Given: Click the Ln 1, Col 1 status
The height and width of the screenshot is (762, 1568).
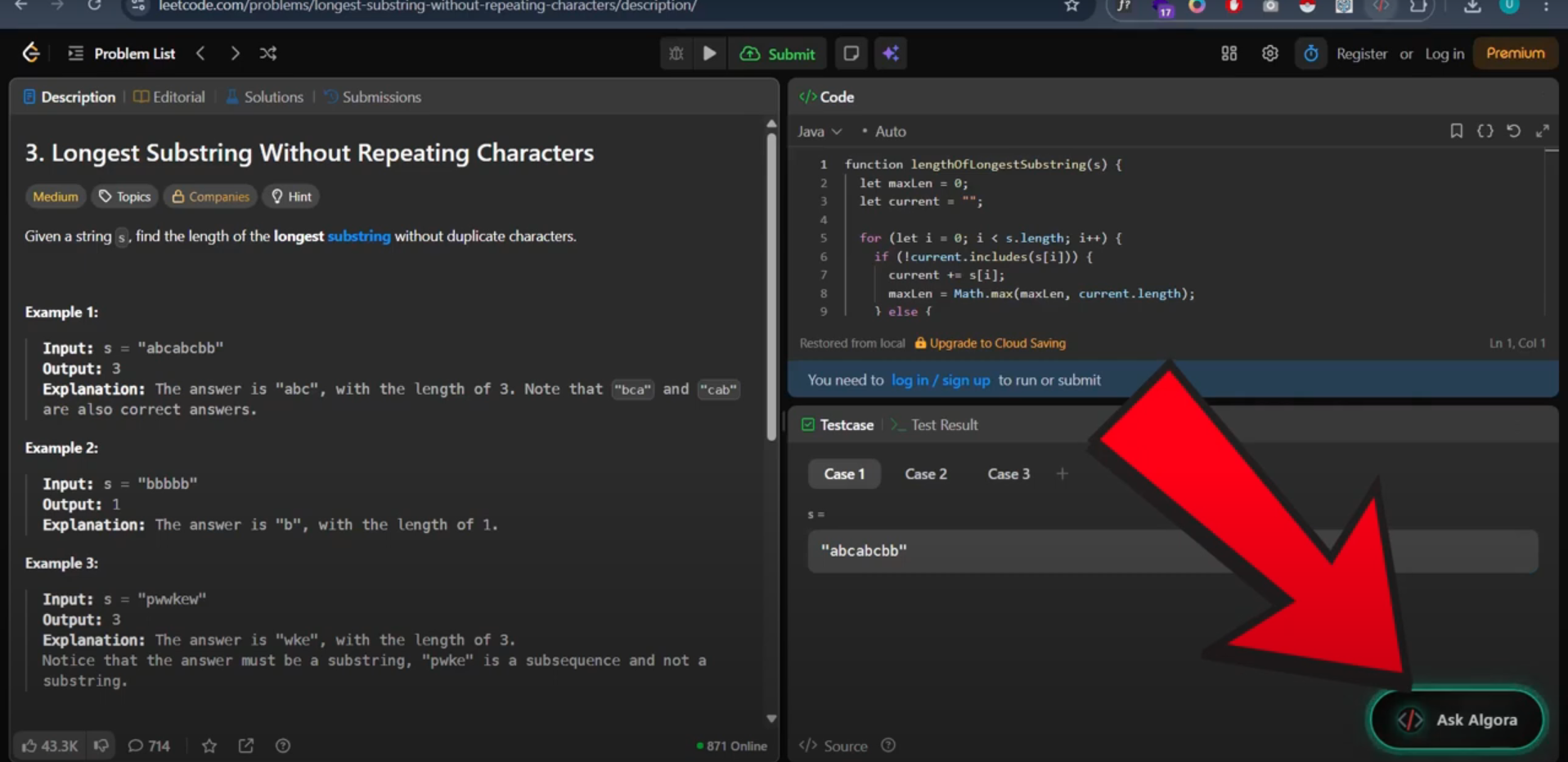Looking at the screenshot, I should [1517, 343].
